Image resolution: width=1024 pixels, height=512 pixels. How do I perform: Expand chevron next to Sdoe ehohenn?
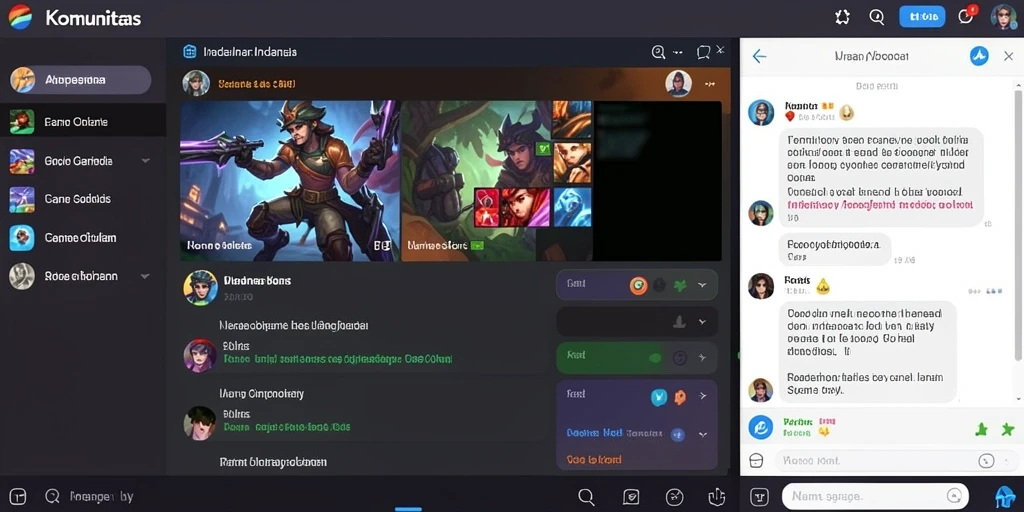point(146,276)
